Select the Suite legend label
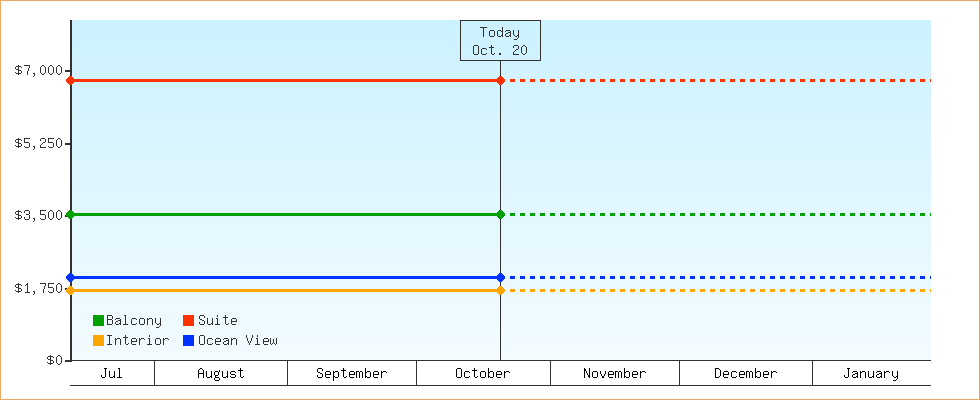The height and width of the screenshot is (400, 980). 217,320
